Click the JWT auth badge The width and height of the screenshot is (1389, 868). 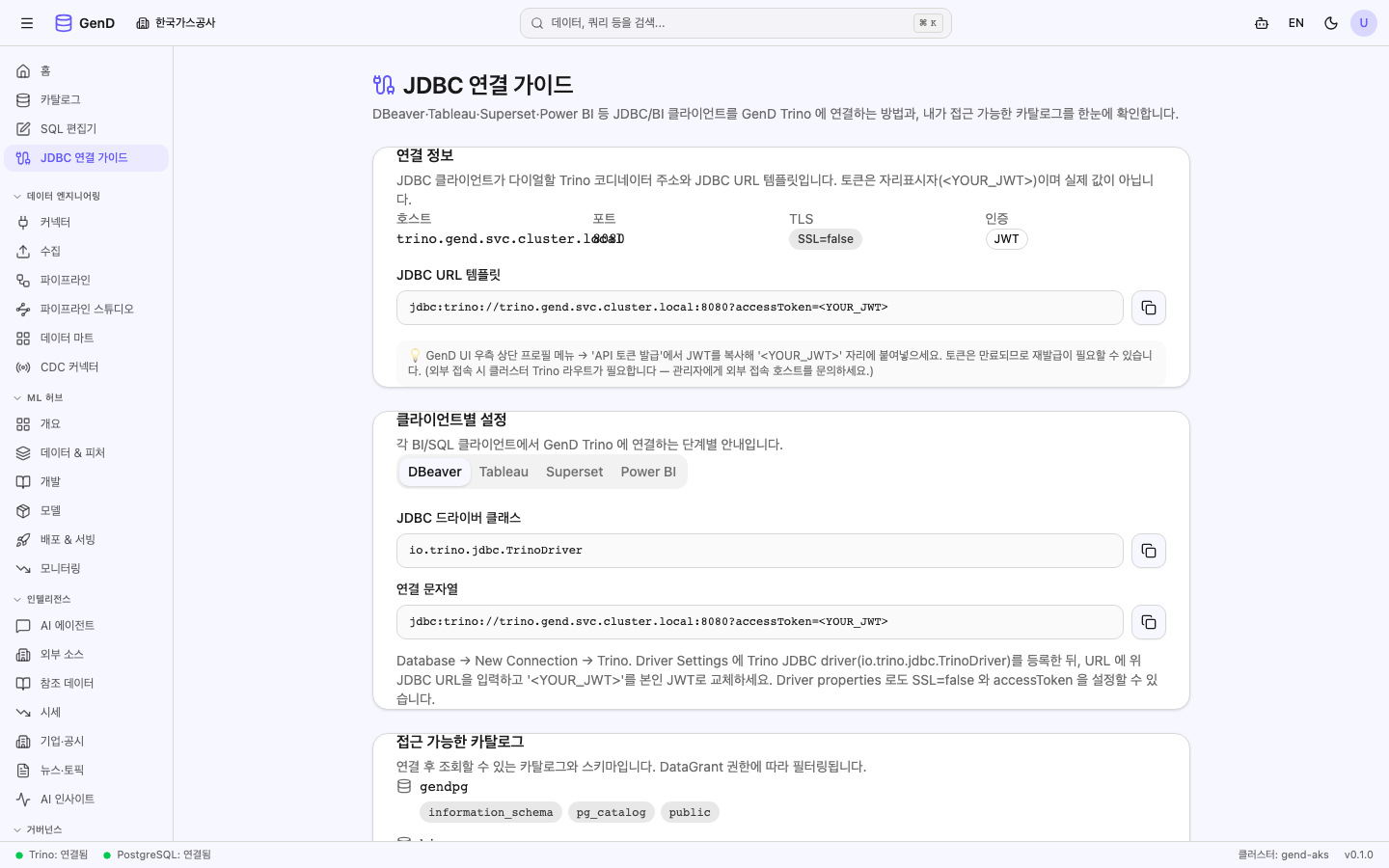click(1007, 239)
